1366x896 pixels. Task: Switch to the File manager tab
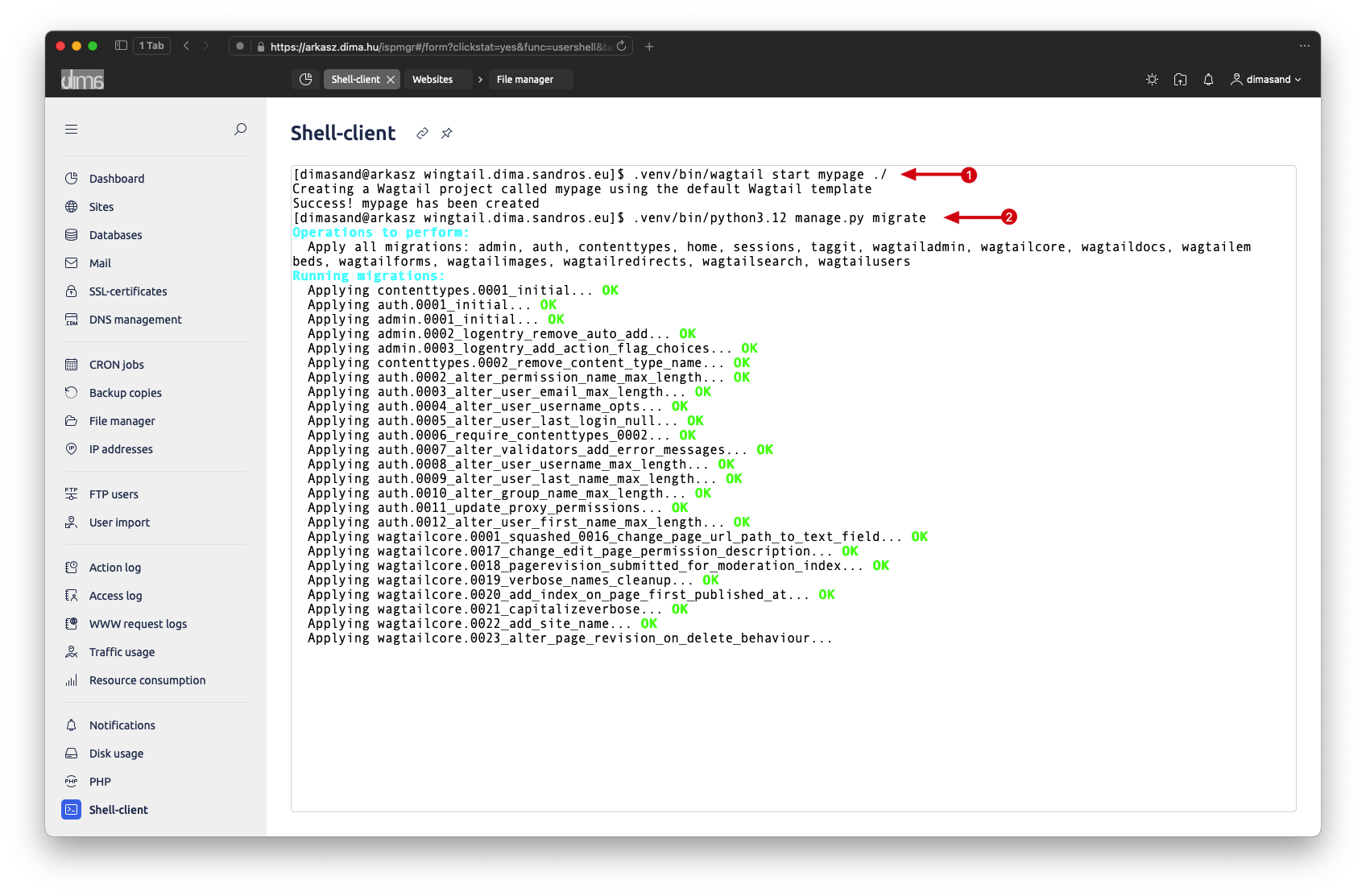coord(525,80)
